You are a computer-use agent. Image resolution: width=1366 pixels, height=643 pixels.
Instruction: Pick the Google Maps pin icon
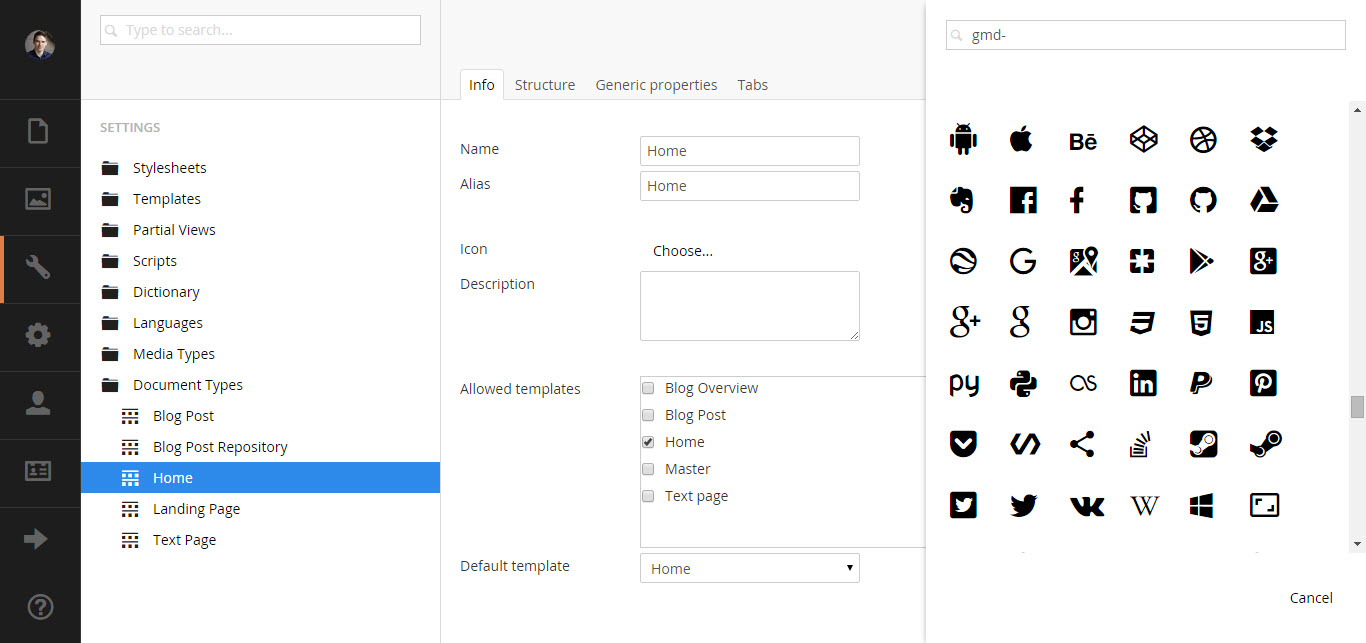[x=1083, y=261]
